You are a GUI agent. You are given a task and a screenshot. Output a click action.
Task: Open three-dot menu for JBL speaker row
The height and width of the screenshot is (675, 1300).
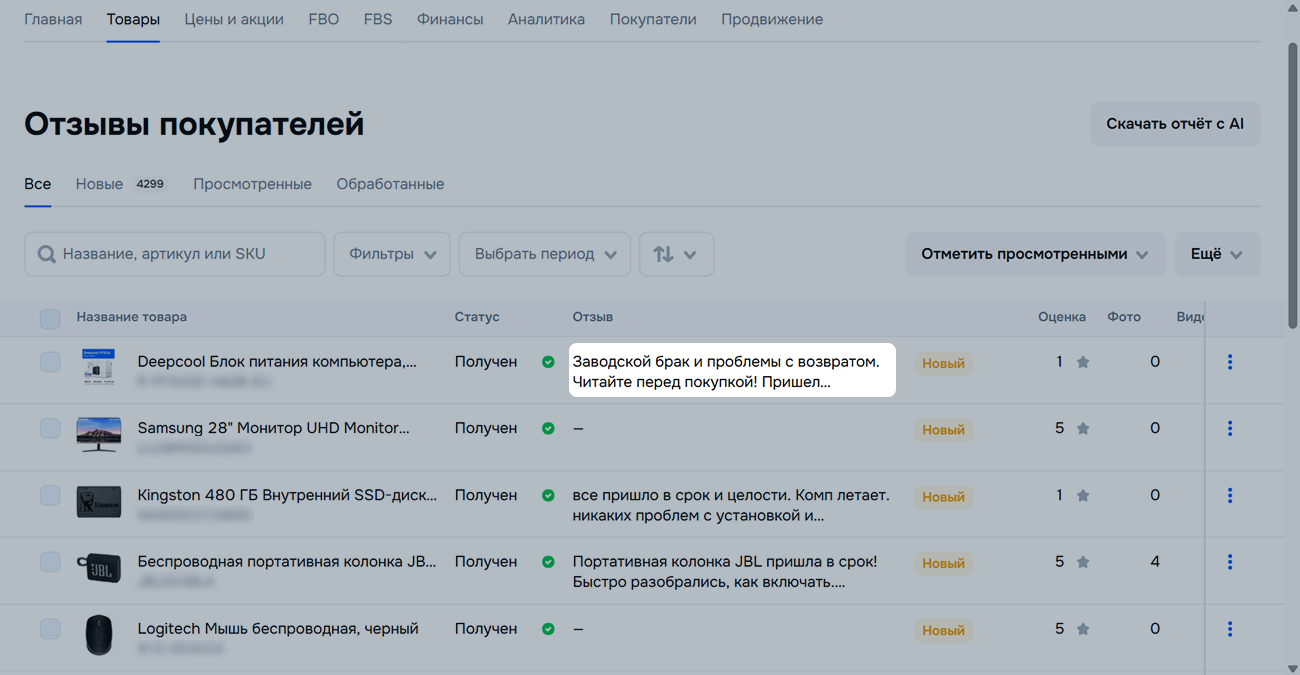(1229, 562)
